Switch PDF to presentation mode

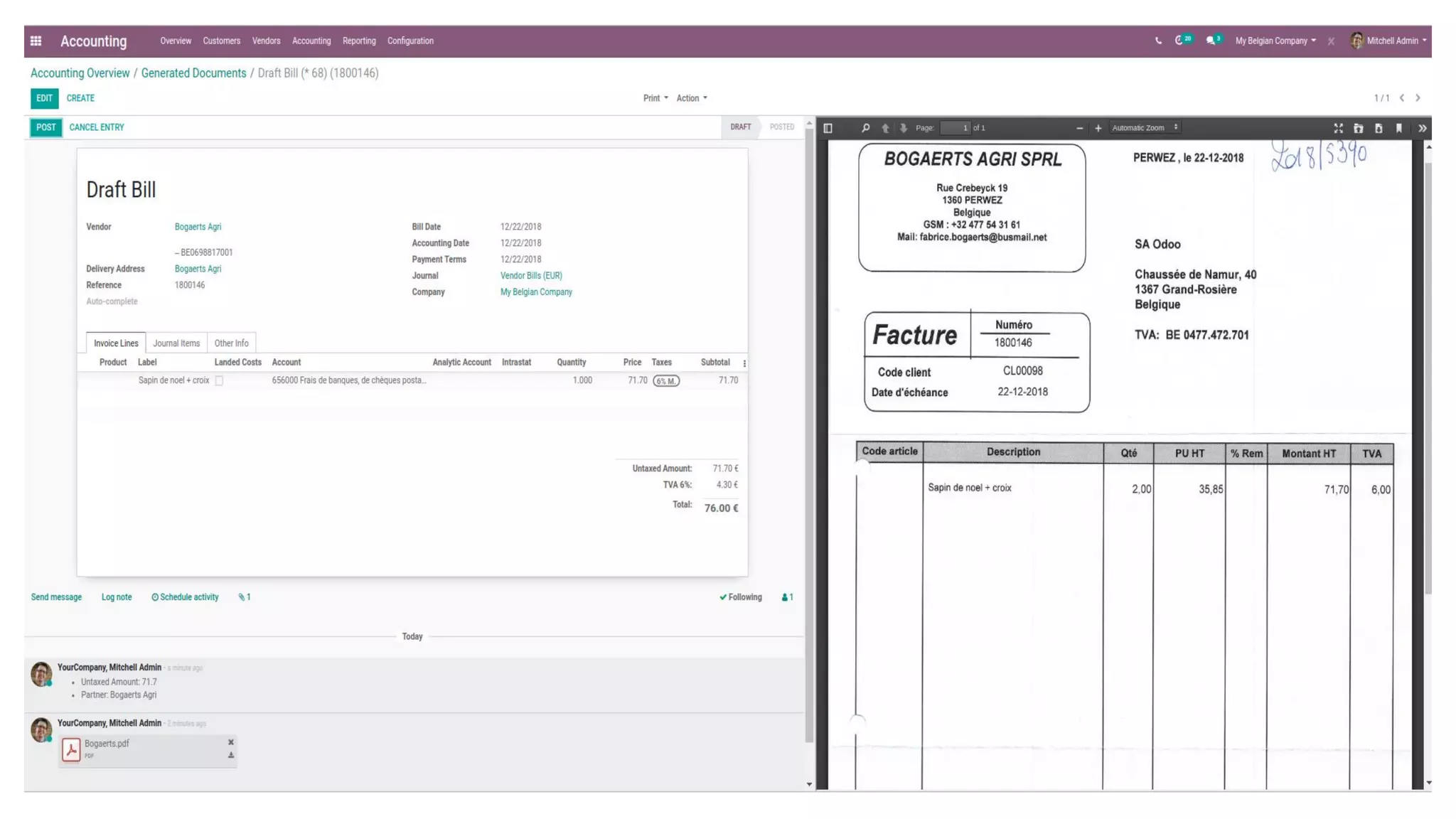pyautogui.click(x=1338, y=128)
